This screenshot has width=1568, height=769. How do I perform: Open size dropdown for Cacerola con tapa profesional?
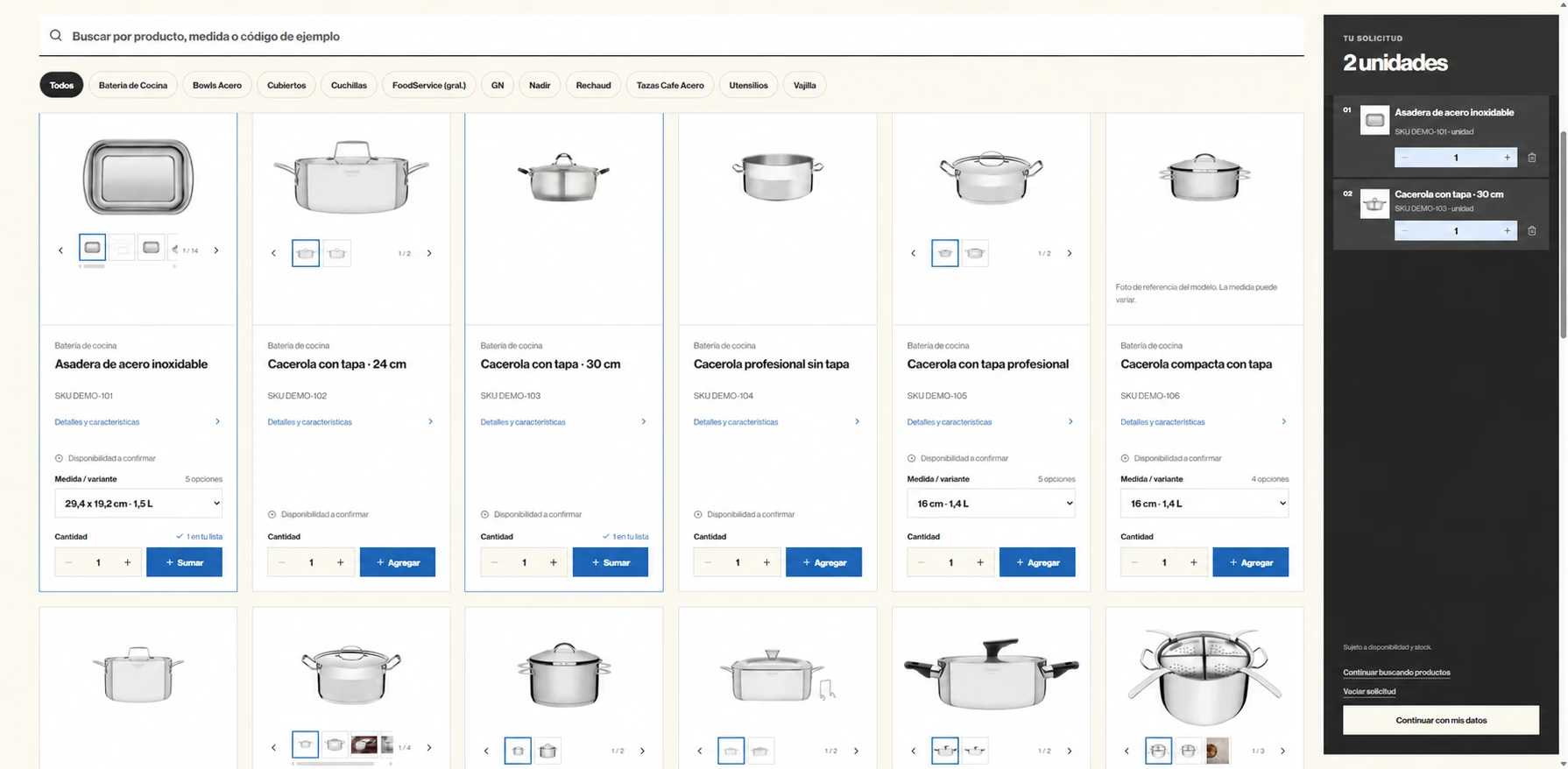[x=991, y=504]
